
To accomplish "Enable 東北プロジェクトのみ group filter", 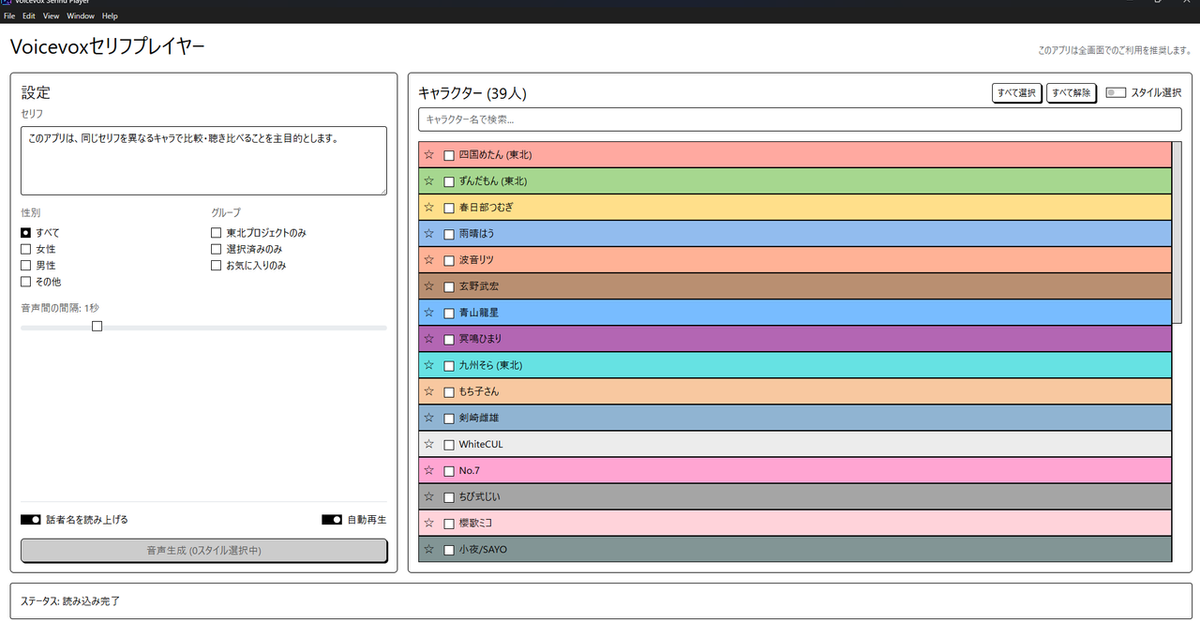I will [216, 232].
